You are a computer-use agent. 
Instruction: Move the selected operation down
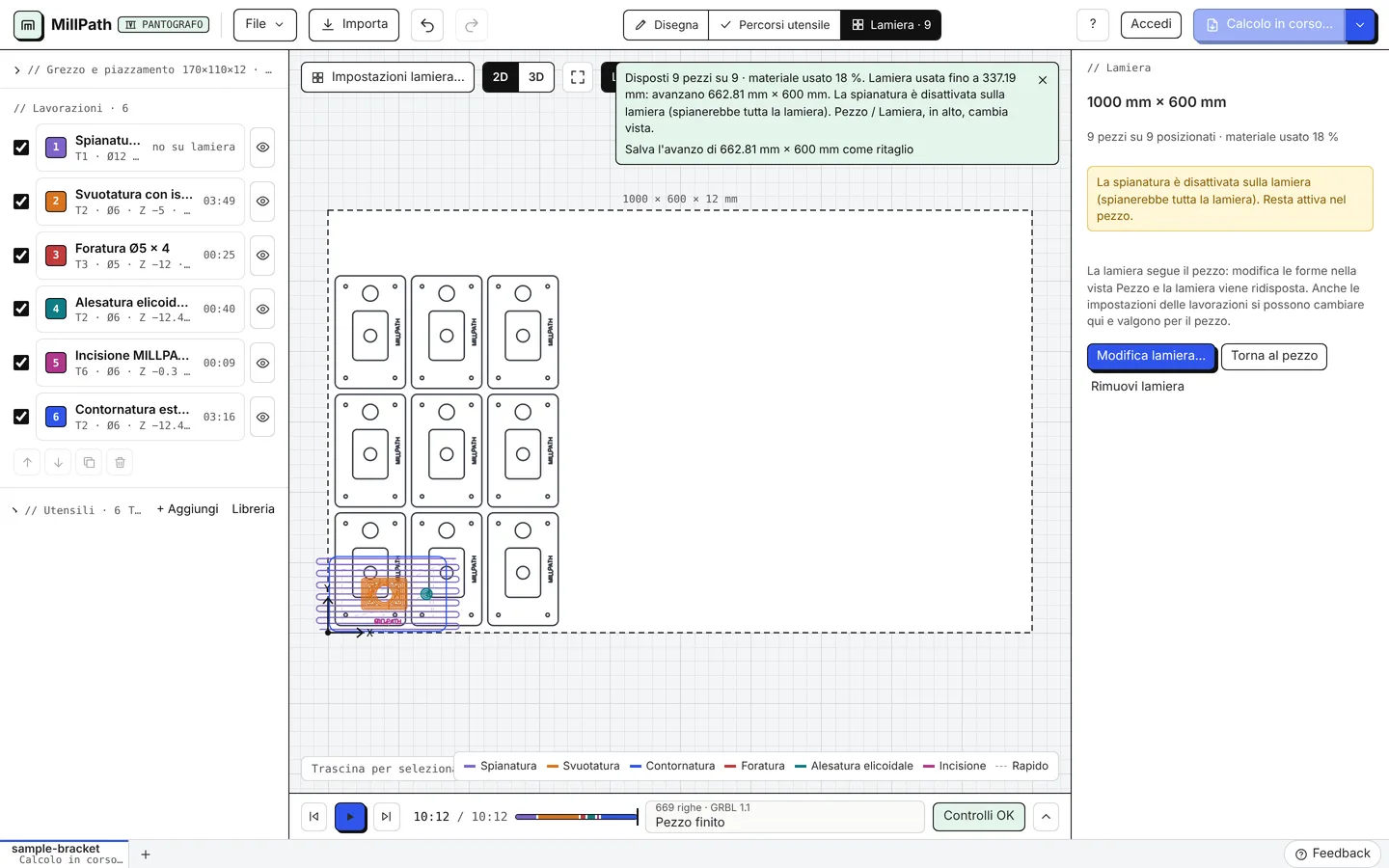[x=58, y=463]
